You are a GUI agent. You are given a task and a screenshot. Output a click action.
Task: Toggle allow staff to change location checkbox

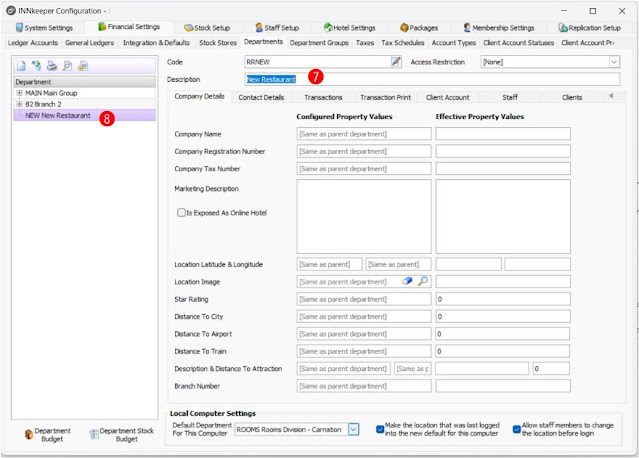pos(516,429)
